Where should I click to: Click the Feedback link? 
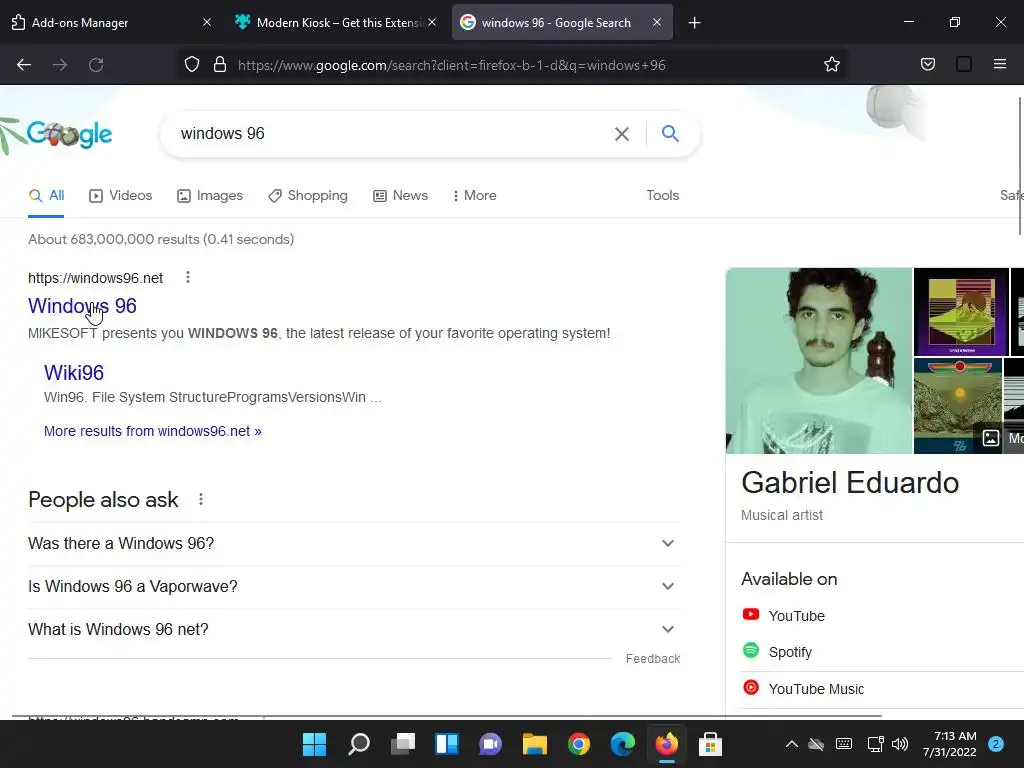click(x=653, y=659)
